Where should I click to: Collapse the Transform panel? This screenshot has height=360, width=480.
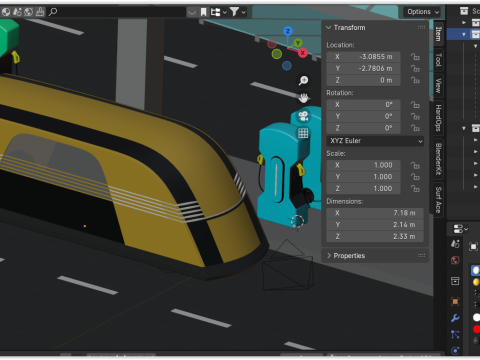point(329,27)
